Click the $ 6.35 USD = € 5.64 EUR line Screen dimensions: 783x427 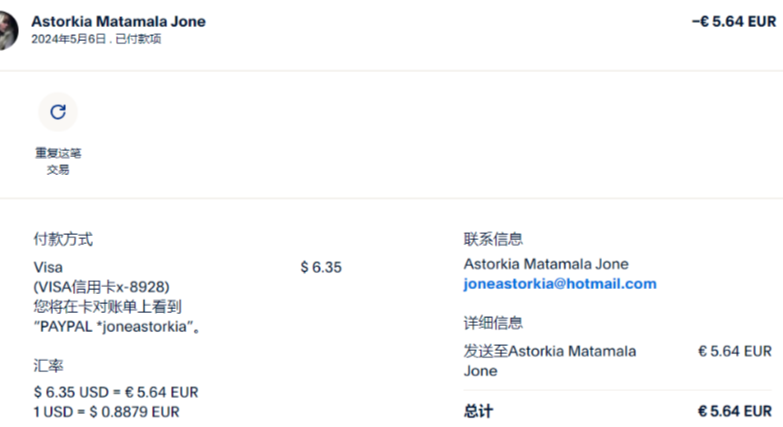click(x=116, y=392)
